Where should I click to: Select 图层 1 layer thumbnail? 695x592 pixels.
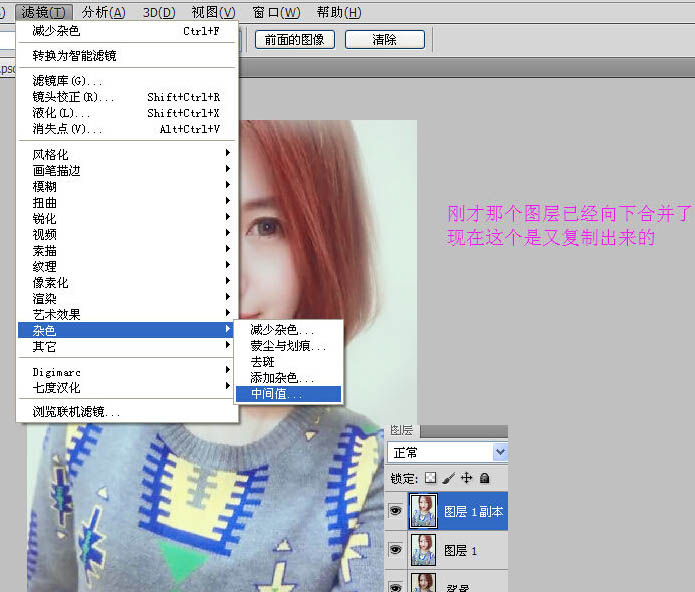pyautogui.click(x=424, y=549)
